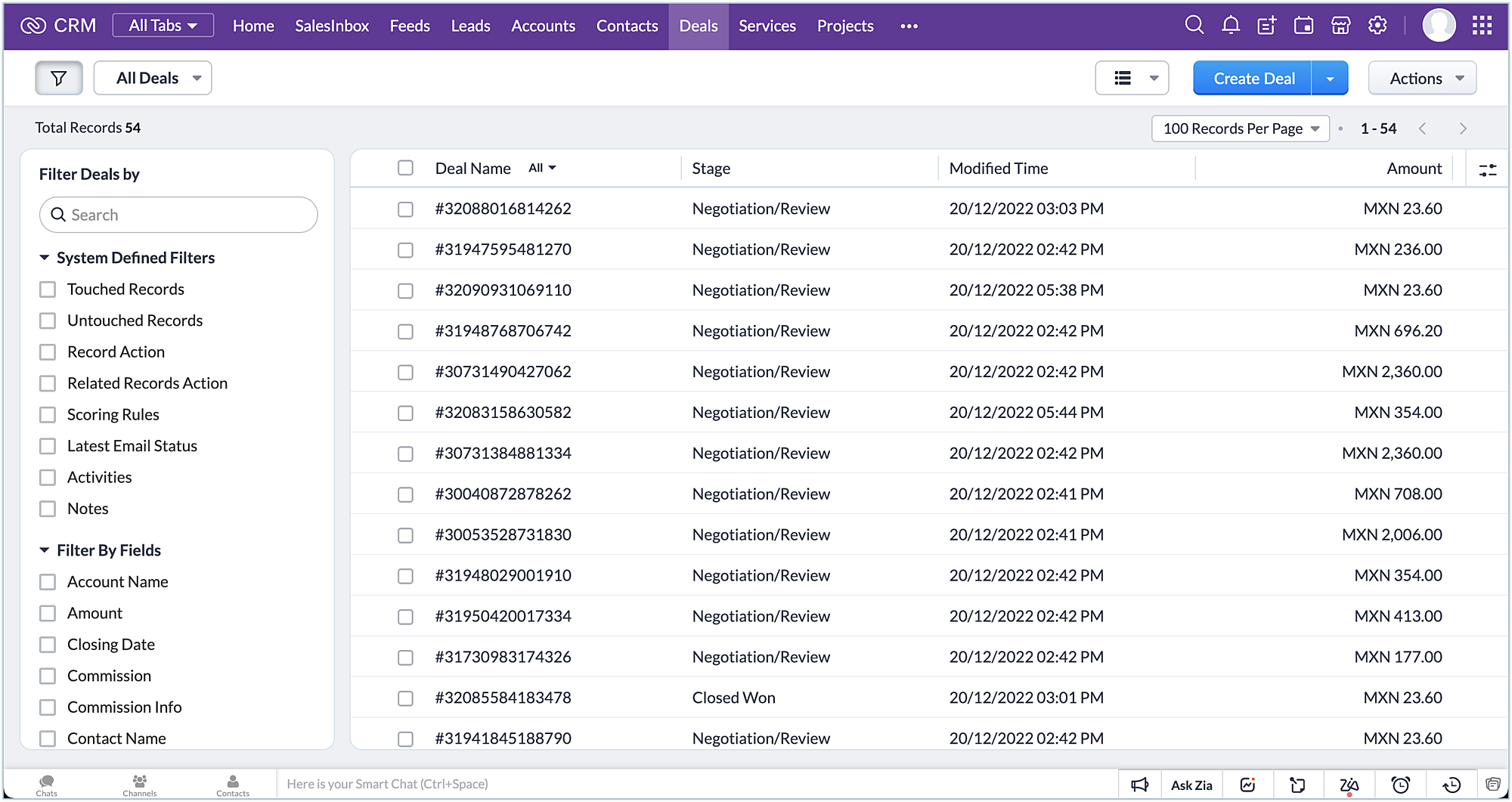
Task: Collapse System Defined Filters section
Action: coord(45,258)
